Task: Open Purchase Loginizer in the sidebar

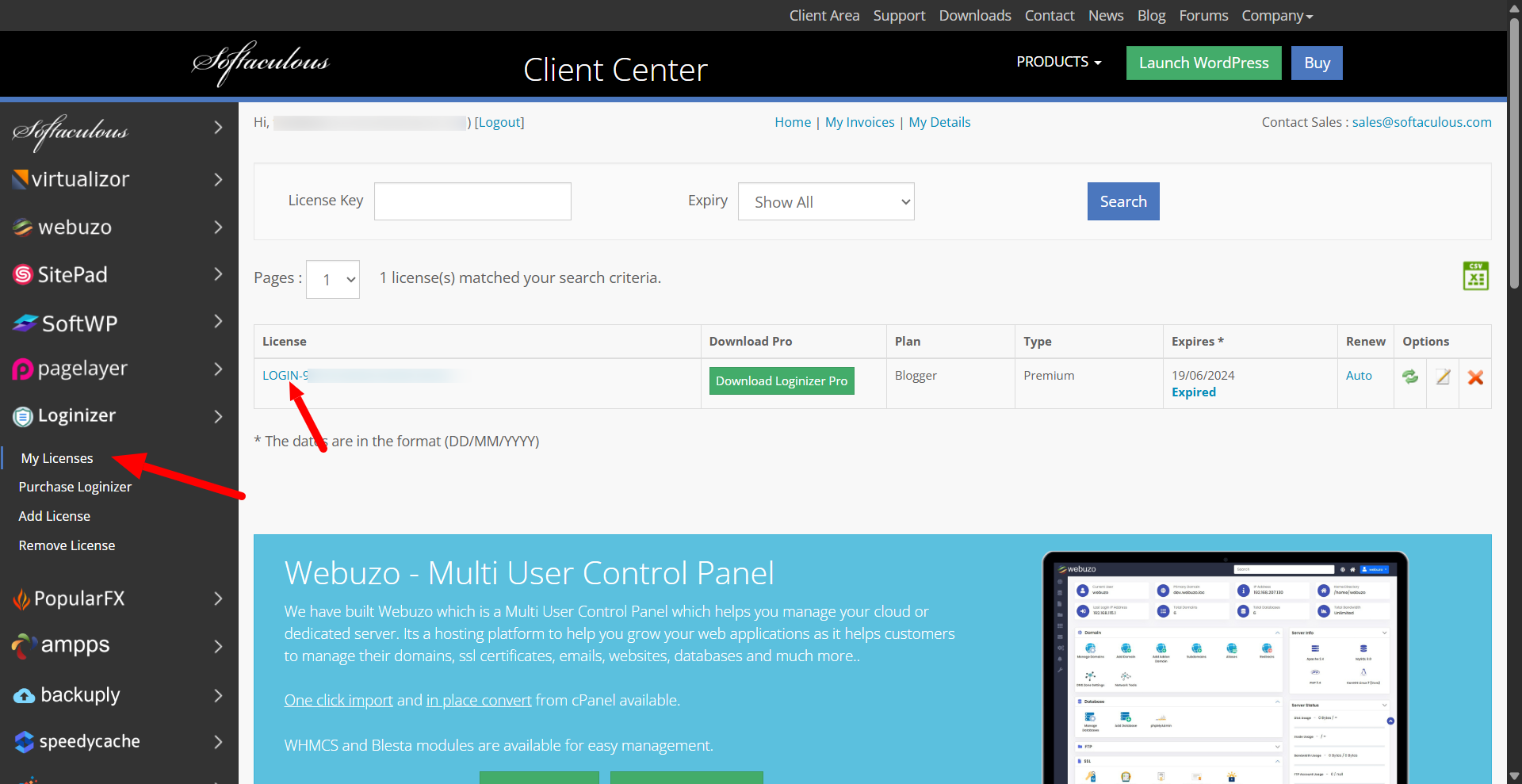Action: 75,487
